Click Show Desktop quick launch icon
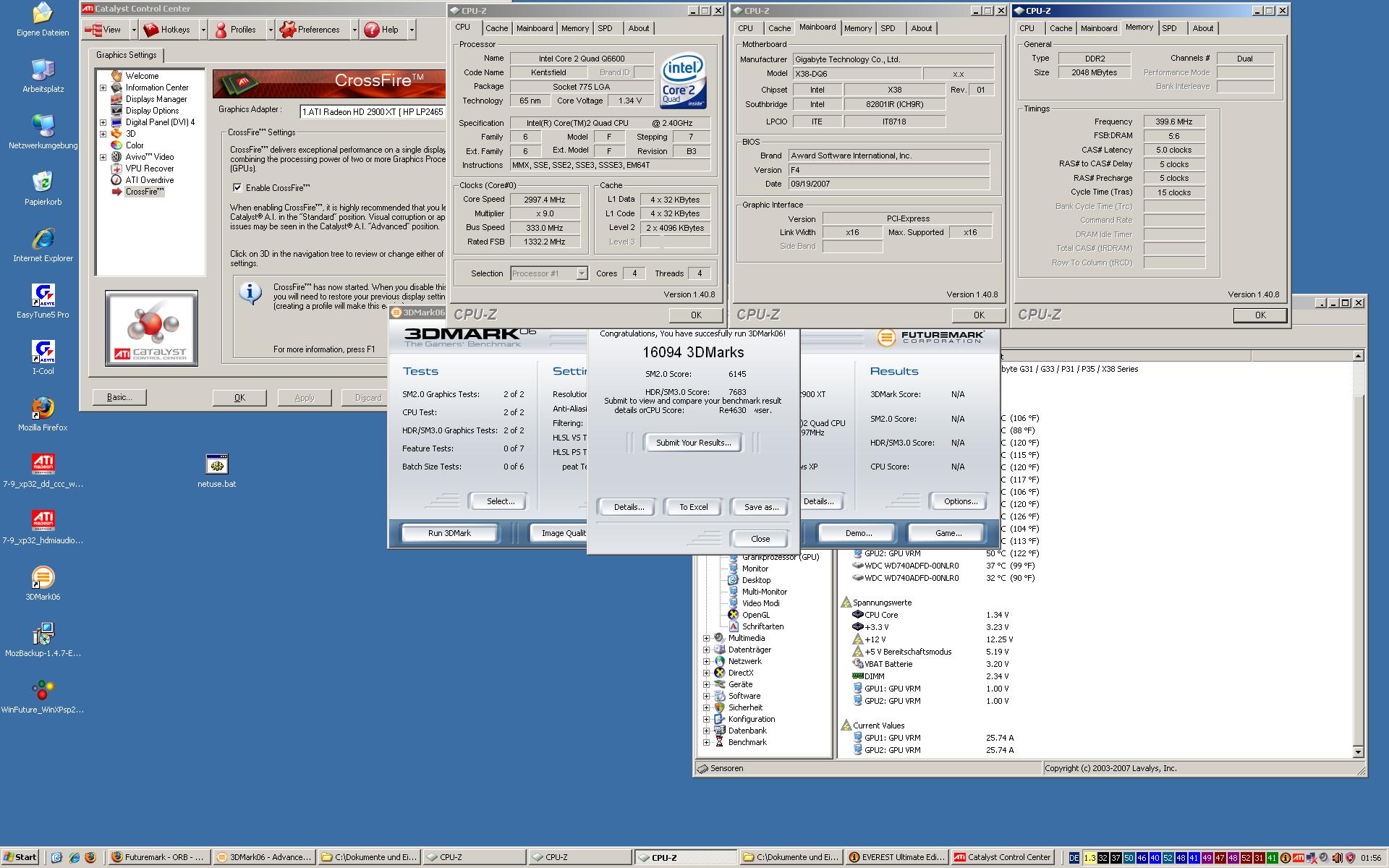Image resolution: width=1389 pixels, height=868 pixels. 57,858
